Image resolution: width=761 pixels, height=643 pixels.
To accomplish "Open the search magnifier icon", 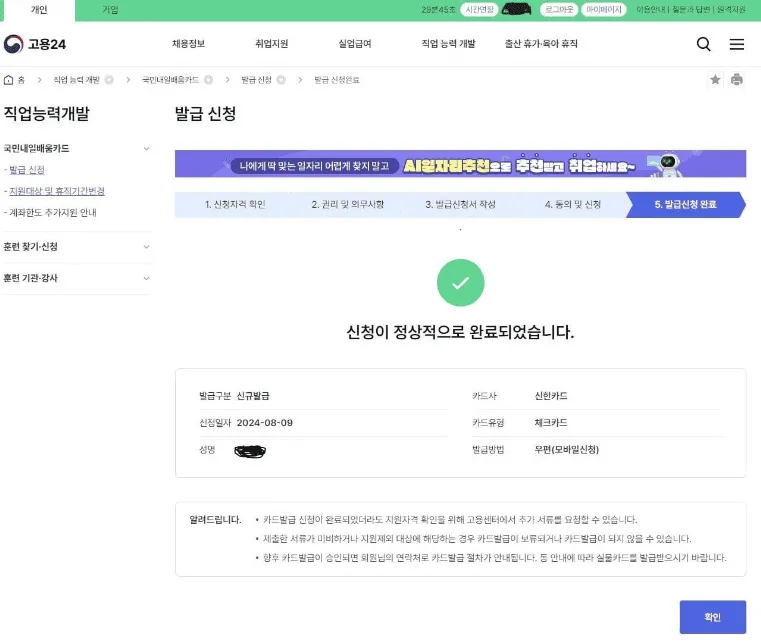I will 703,44.
